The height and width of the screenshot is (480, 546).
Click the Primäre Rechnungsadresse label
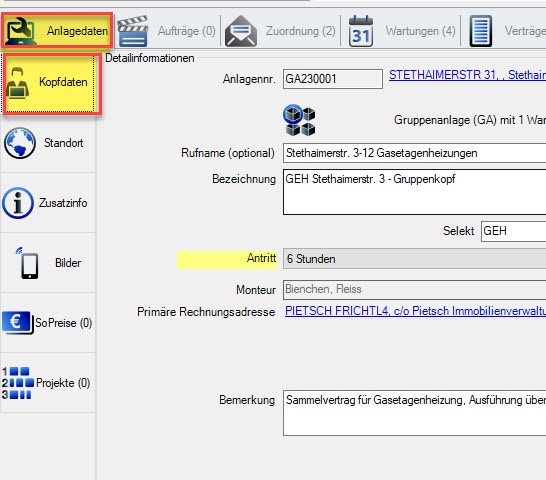[206, 312]
